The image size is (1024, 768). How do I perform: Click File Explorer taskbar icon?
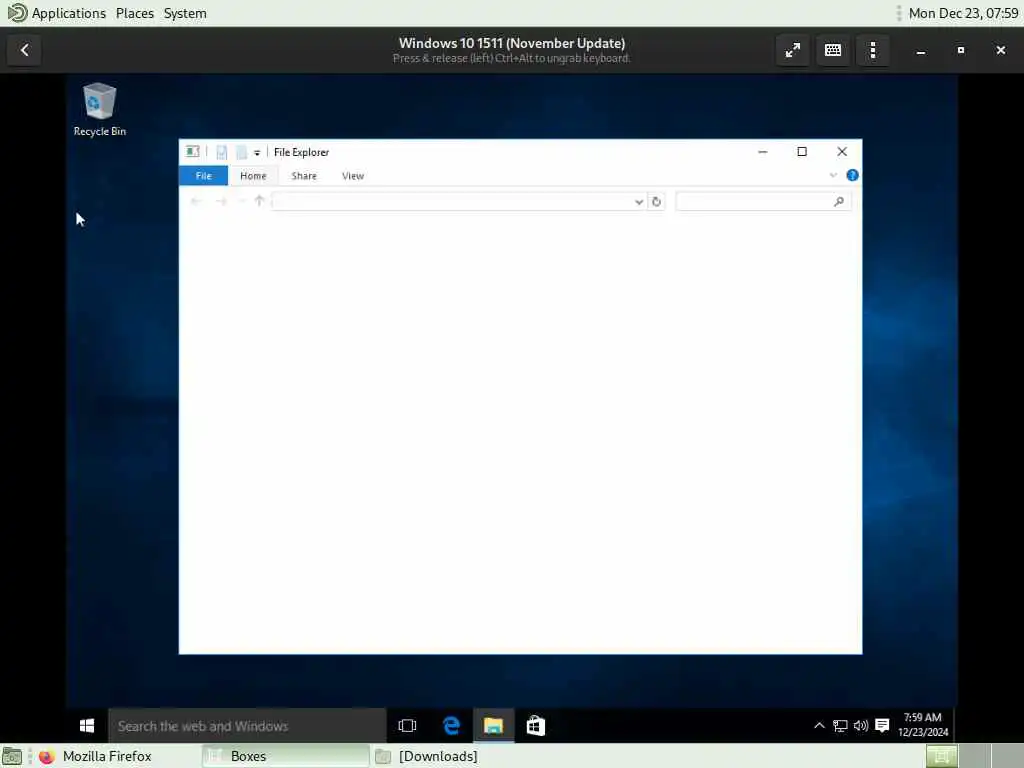pyautogui.click(x=493, y=726)
